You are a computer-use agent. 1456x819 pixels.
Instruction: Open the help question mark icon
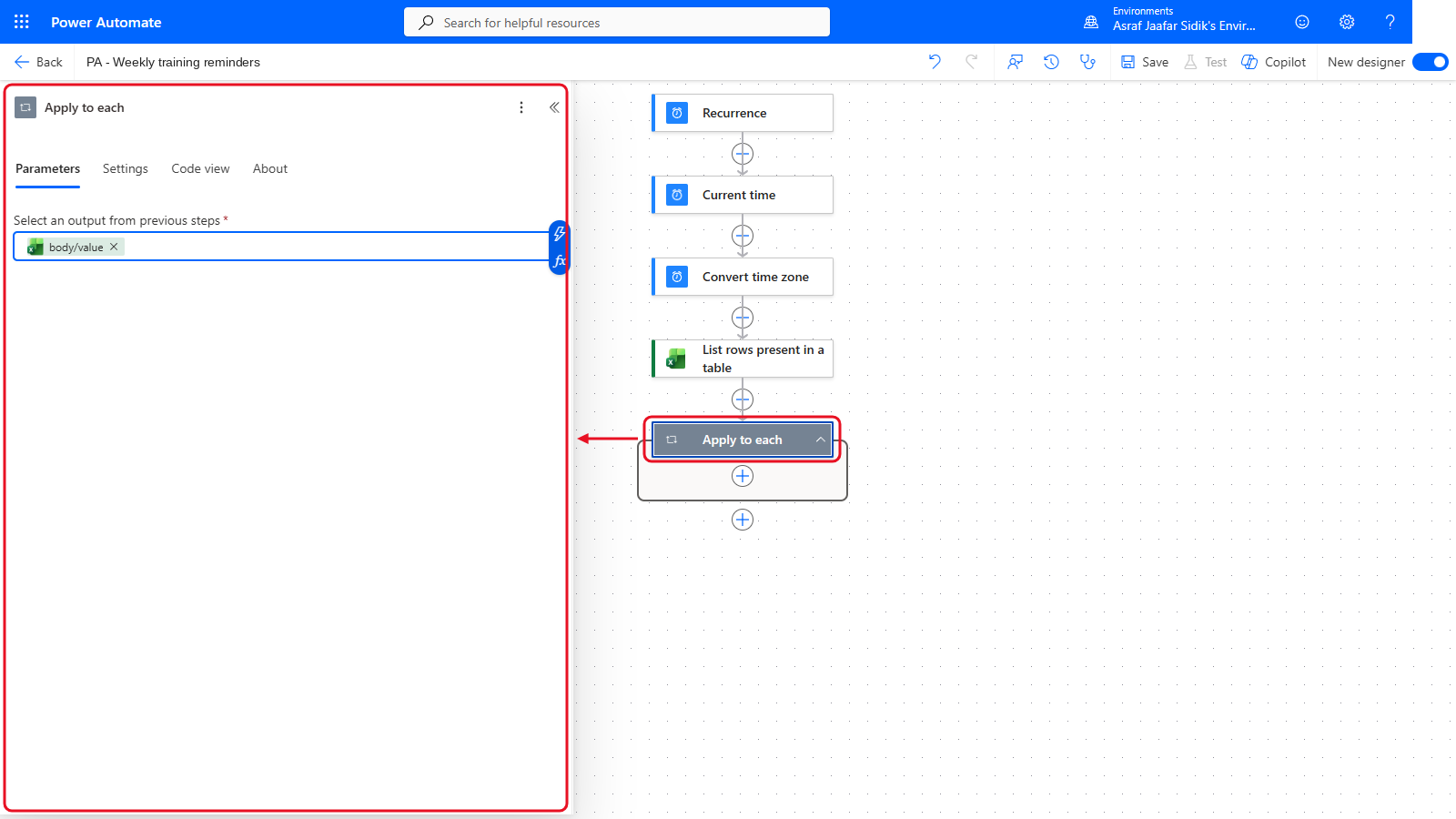tap(1390, 22)
